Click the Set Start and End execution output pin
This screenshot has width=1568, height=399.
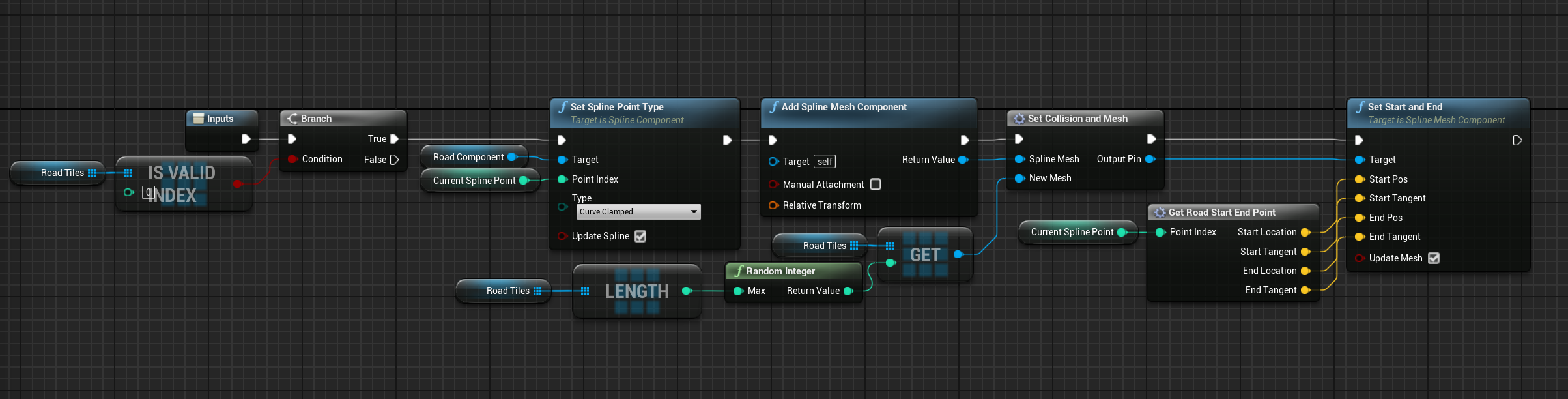[1517, 140]
